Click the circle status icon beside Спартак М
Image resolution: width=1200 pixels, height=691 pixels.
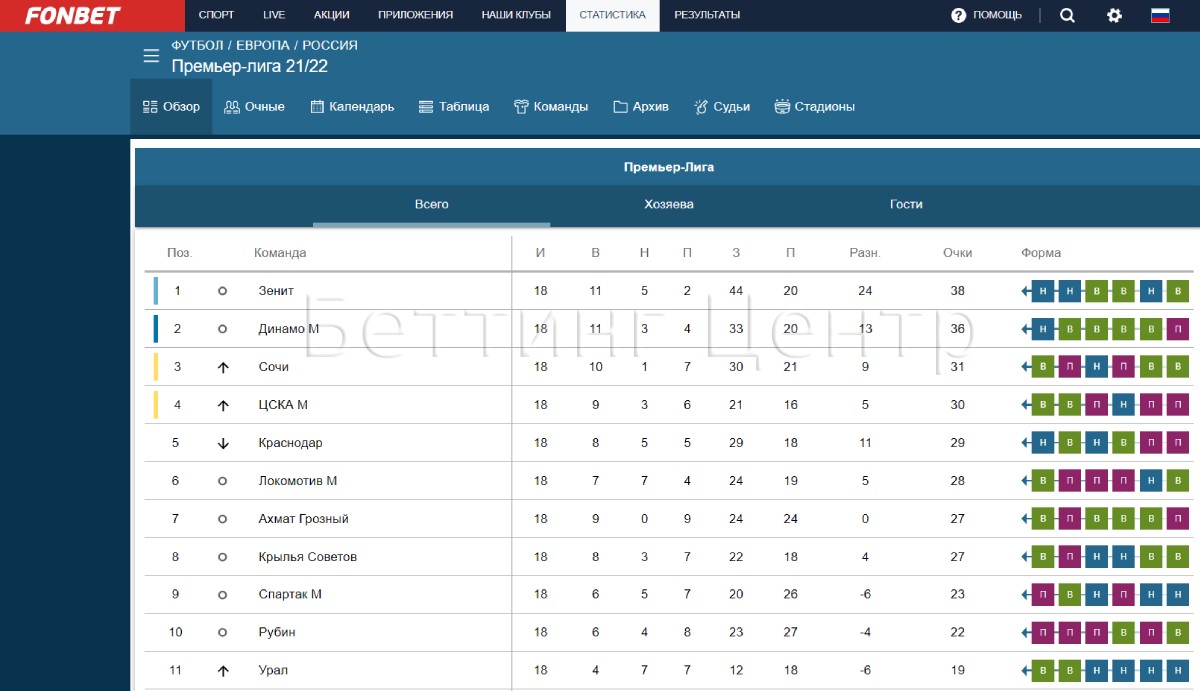pos(223,595)
